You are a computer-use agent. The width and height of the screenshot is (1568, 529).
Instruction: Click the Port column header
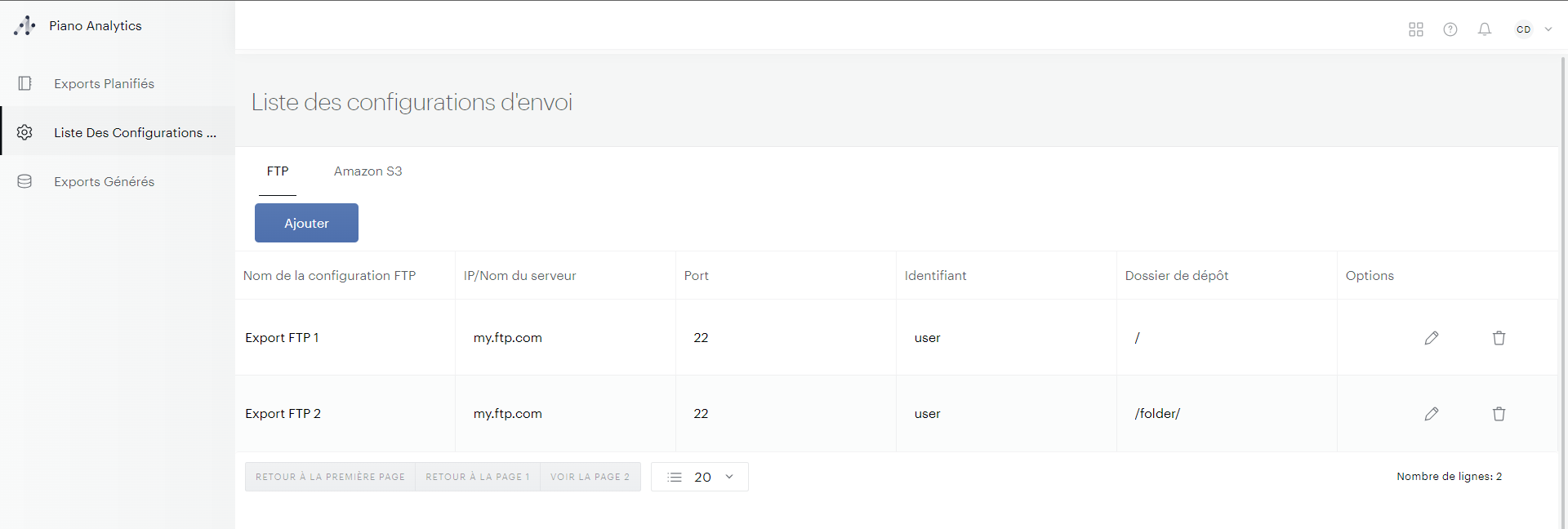pyautogui.click(x=697, y=276)
